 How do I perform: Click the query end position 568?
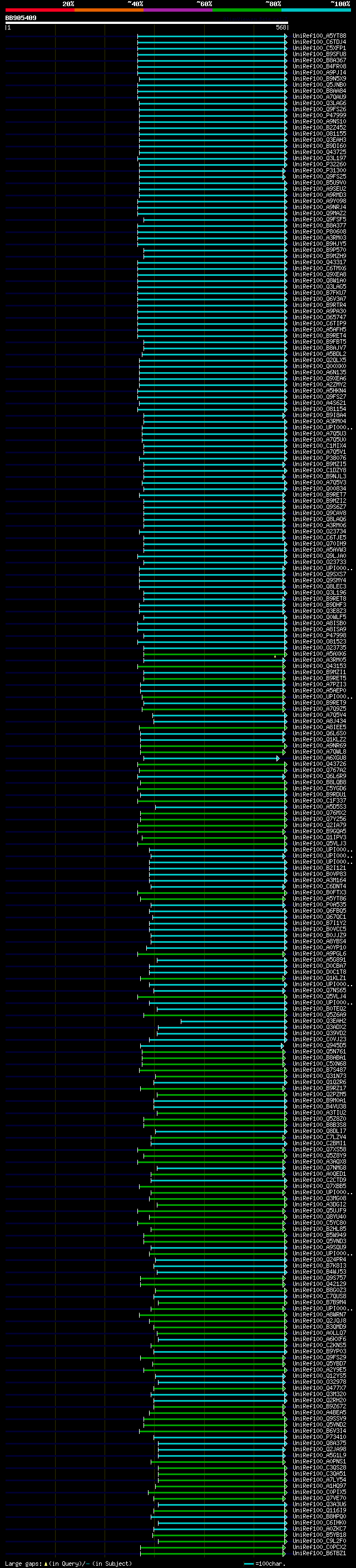coord(281,27)
